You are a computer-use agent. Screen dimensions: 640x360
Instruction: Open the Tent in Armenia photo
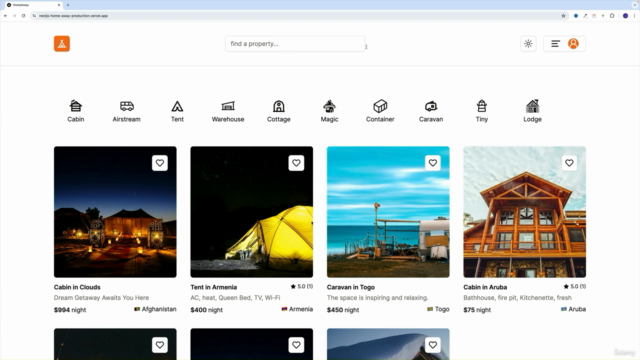pos(251,212)
